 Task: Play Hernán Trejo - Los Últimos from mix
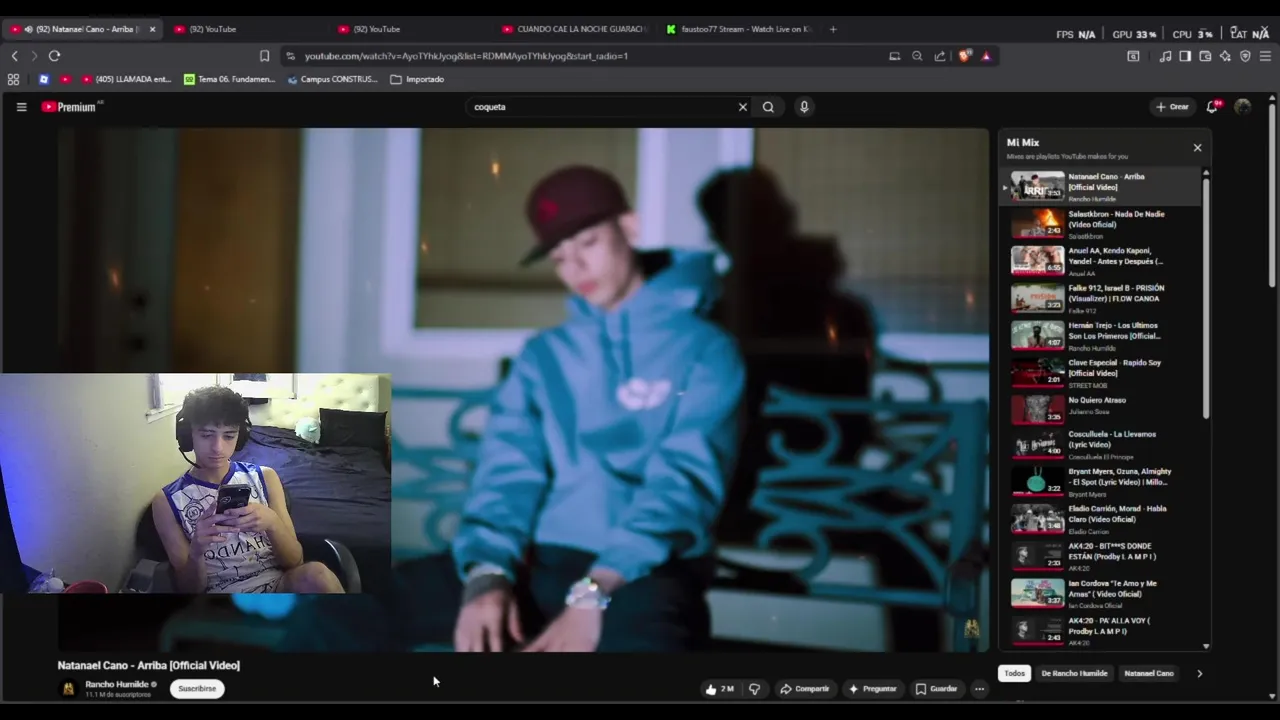(x=1102, y=336)
